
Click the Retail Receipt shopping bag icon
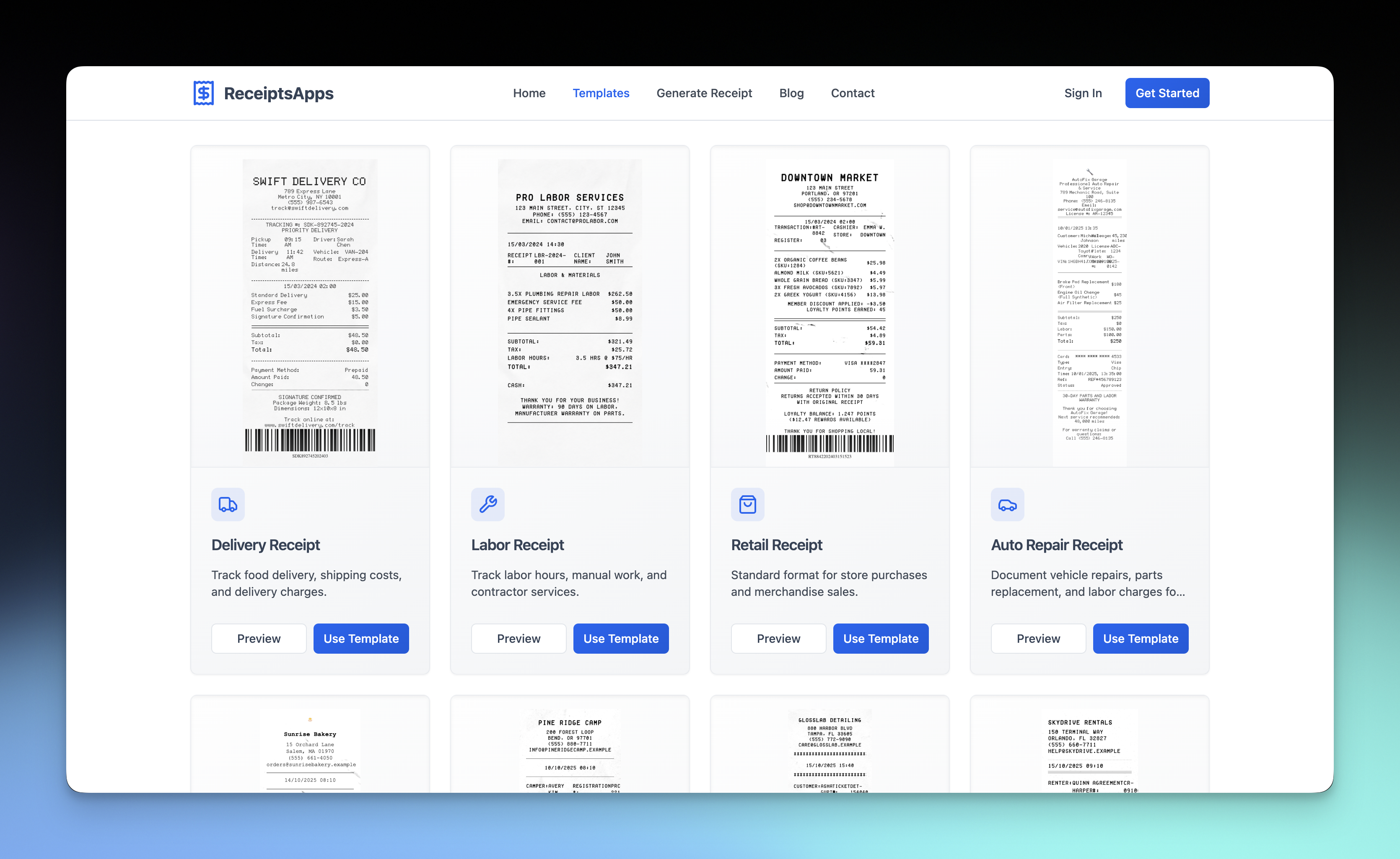pyautogui.click(x=747, y=505)
